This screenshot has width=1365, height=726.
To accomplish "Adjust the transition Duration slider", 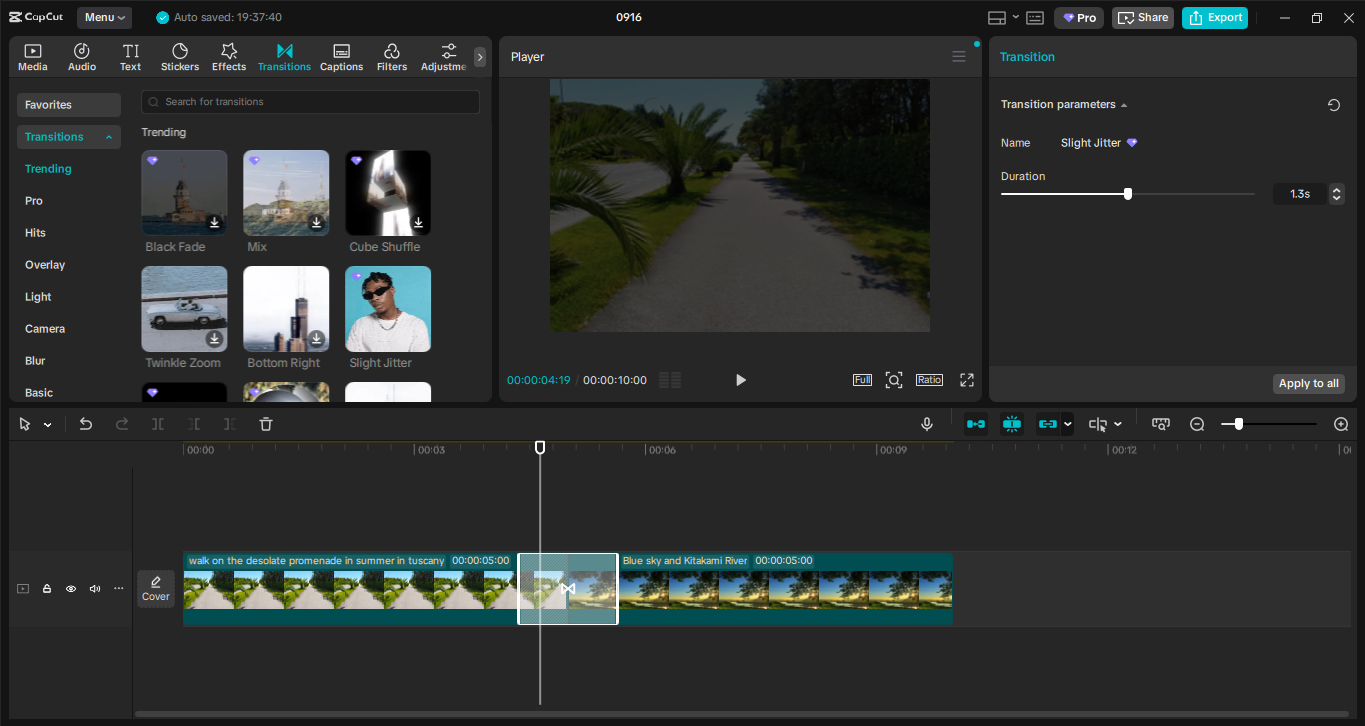I will [1129, 193].
